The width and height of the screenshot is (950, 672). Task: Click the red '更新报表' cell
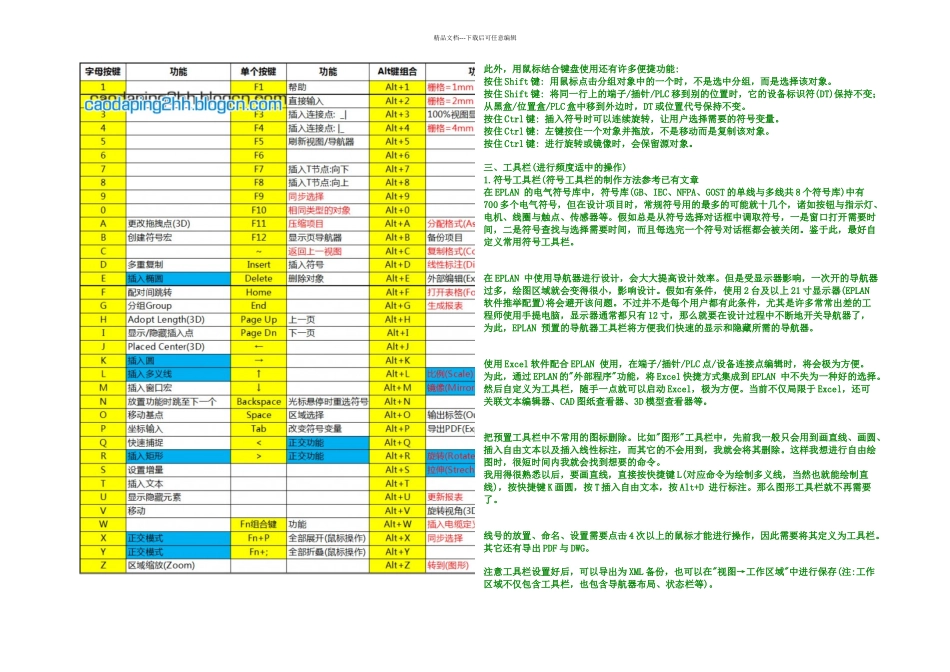[x=450, y=497]
